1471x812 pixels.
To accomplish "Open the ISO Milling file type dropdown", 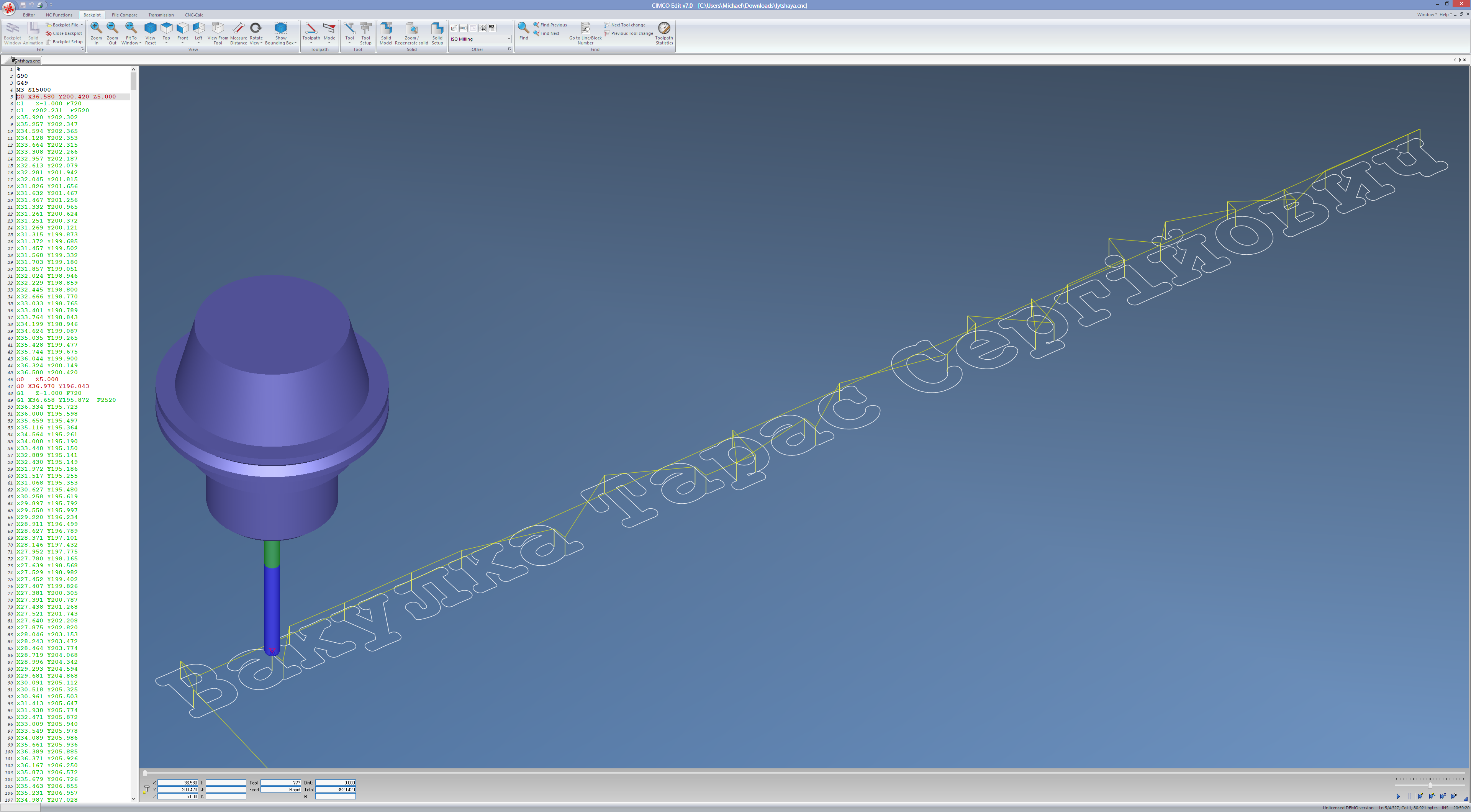I will (508, 39).
